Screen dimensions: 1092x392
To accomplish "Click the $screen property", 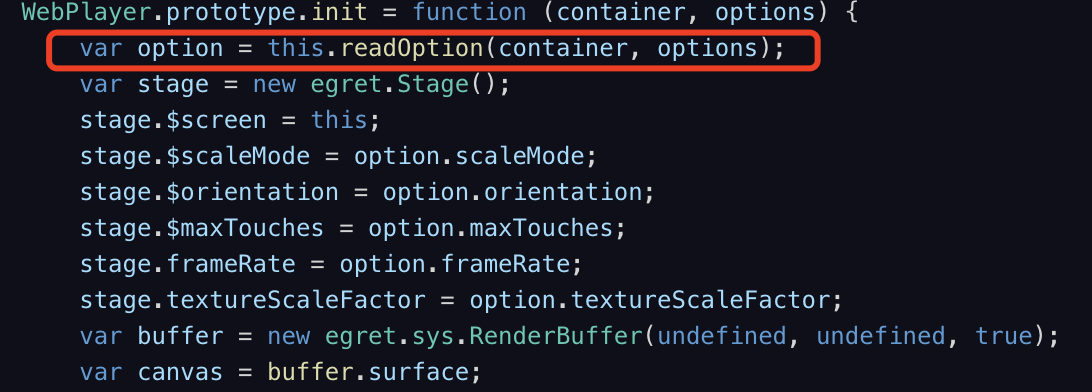I will tap(217, 120).
